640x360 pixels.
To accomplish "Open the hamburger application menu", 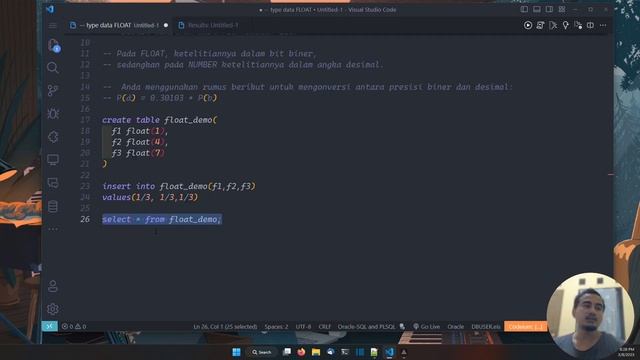I will coord(53,26).
